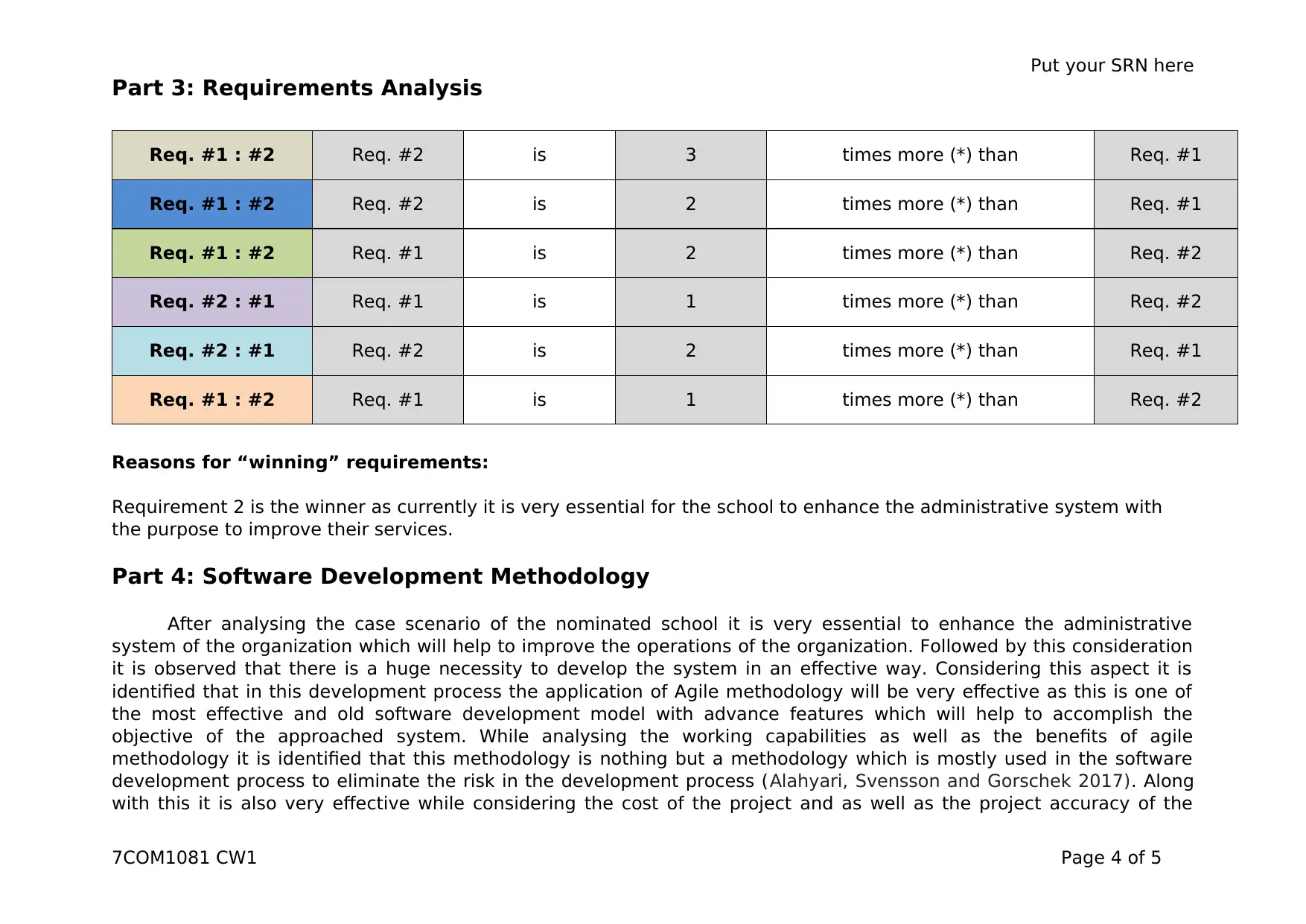Click the line starting "Requirement 2 is the winner"

(x=637, y=507)
